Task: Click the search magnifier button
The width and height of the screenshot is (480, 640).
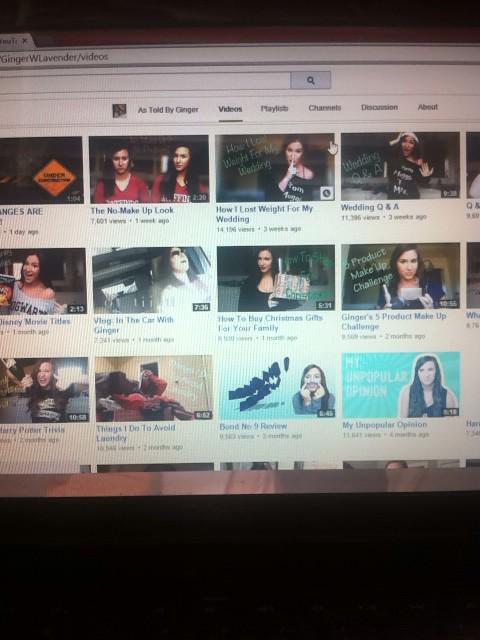Action: pos(311,80)
